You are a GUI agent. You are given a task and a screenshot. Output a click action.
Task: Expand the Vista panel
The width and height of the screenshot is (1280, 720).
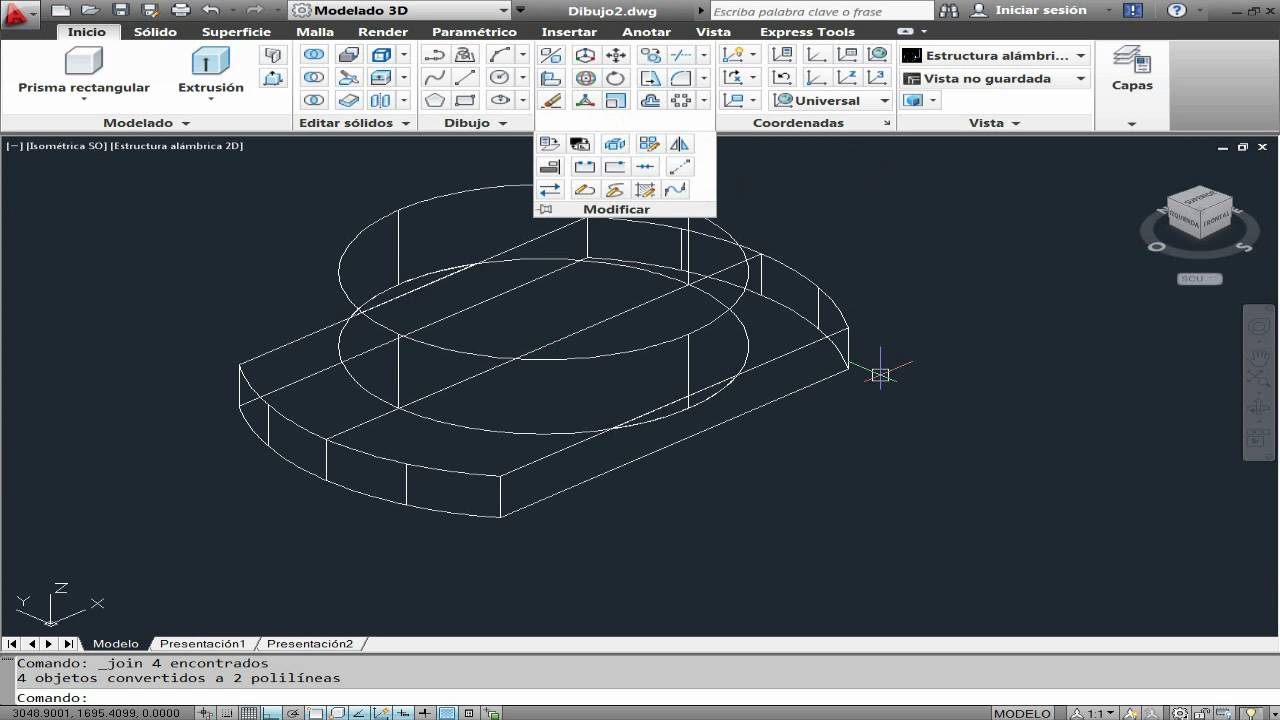point(994,123)
